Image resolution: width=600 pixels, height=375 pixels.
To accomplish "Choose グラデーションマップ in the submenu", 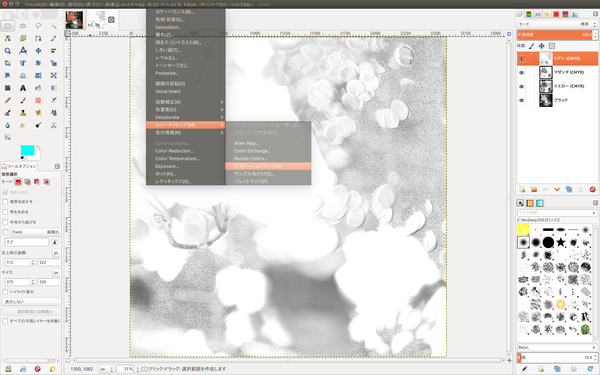I will (268, 166).
